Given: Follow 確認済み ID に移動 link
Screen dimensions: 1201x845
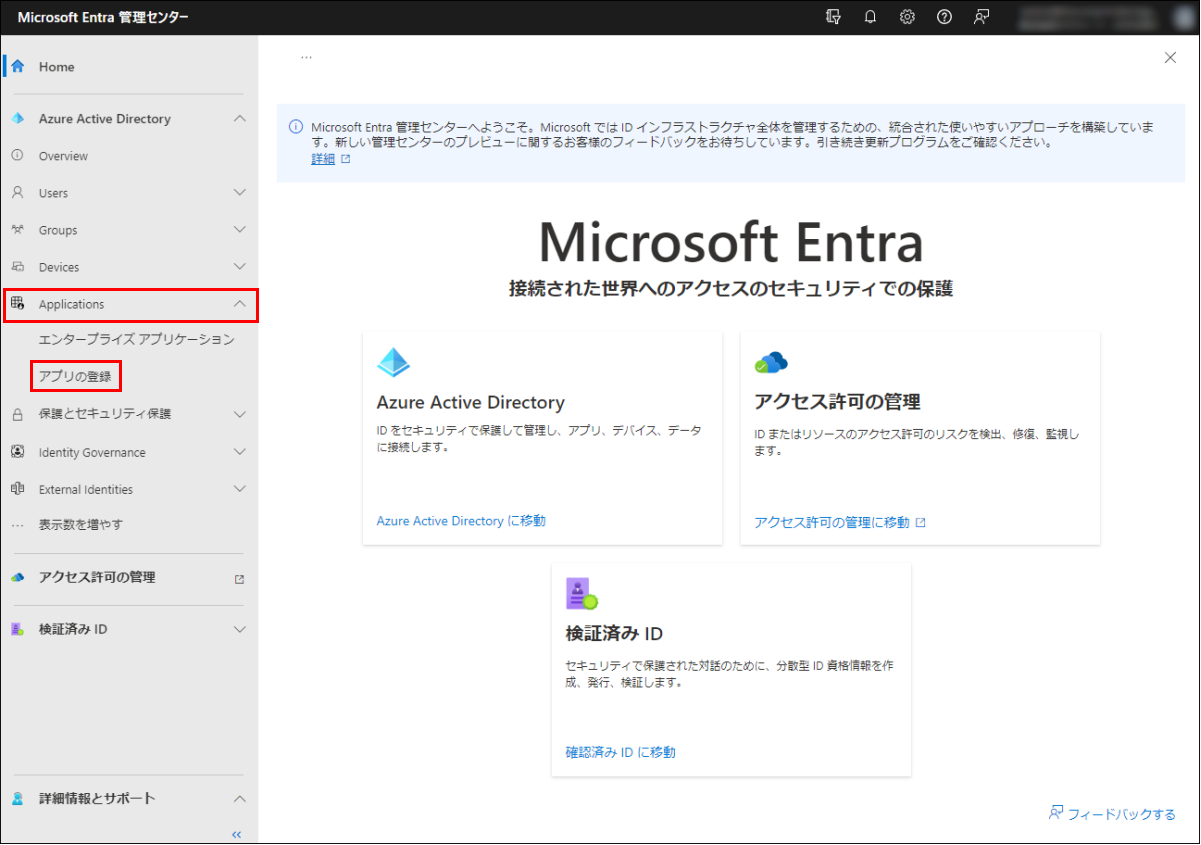Looking at the screenshot, I should [x=620, y=752].
